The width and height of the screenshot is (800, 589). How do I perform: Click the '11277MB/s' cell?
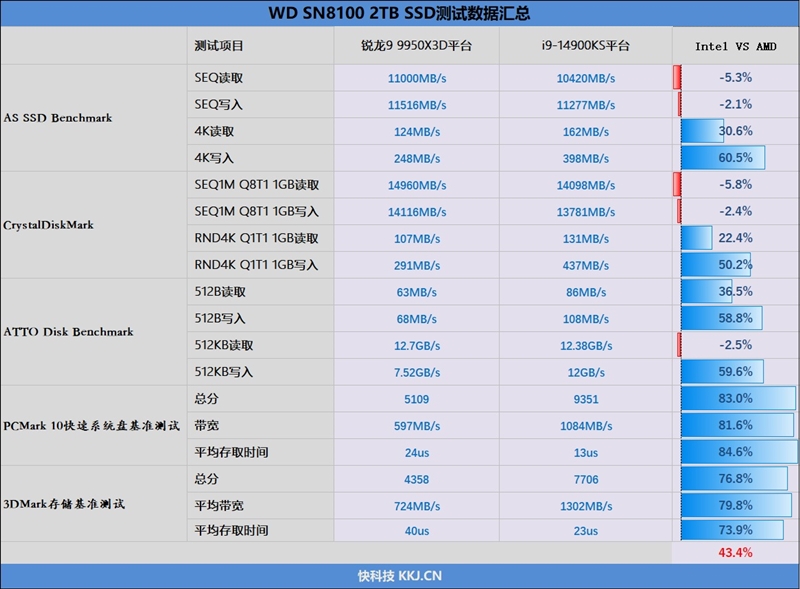(x=586, y=105)
